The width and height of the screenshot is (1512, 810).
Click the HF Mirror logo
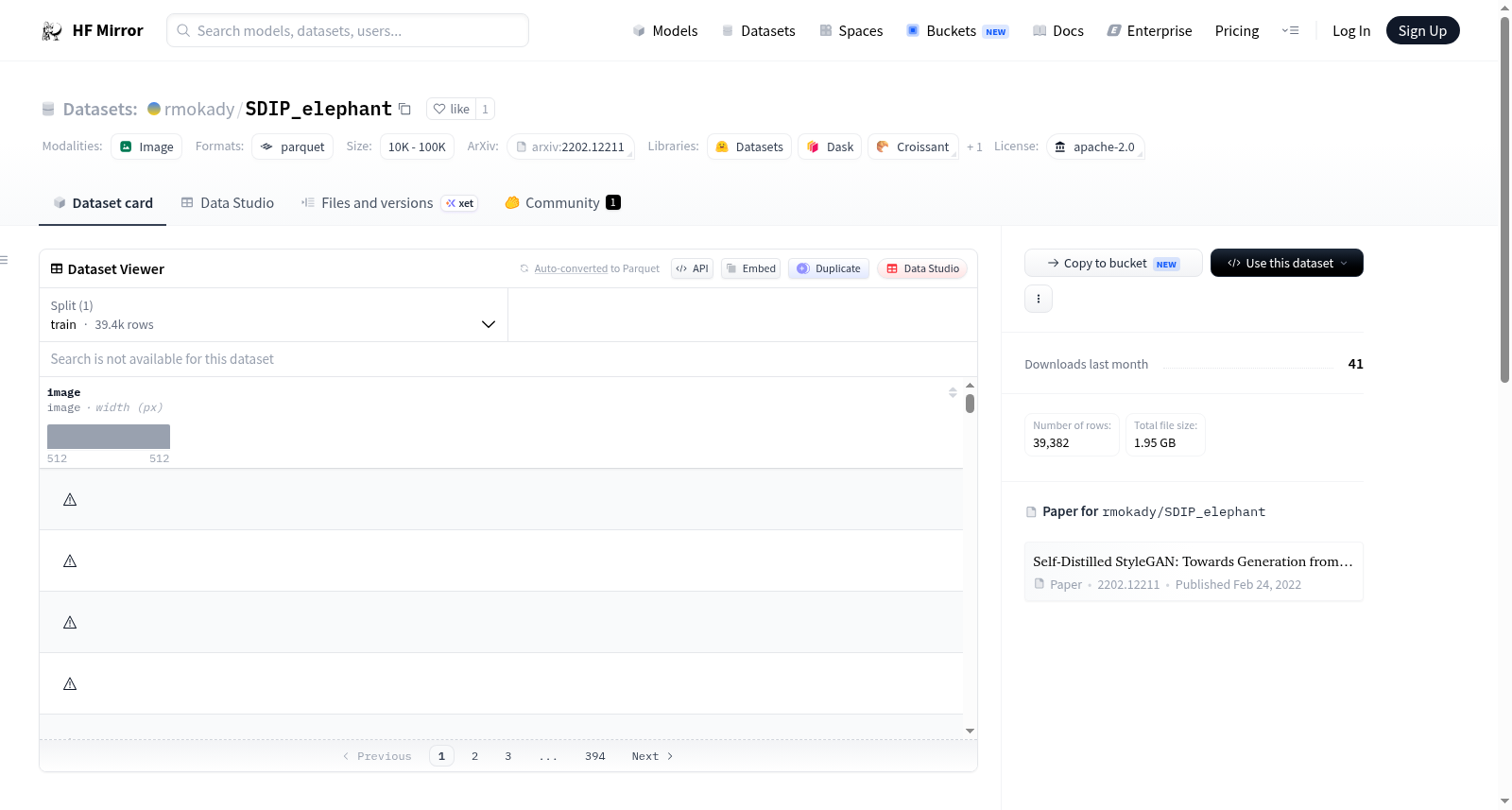(93, 30)
